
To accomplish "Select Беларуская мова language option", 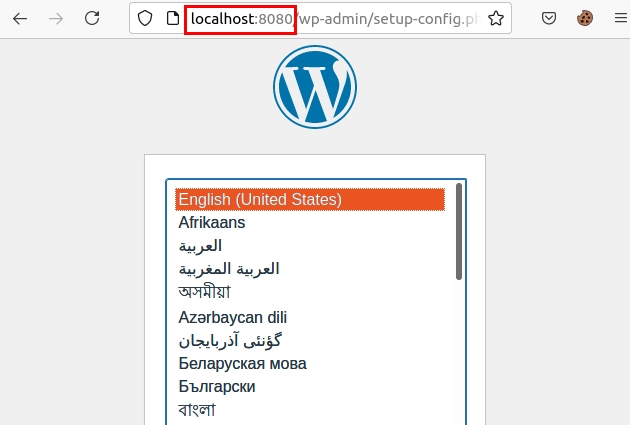I will click(310, 364).
